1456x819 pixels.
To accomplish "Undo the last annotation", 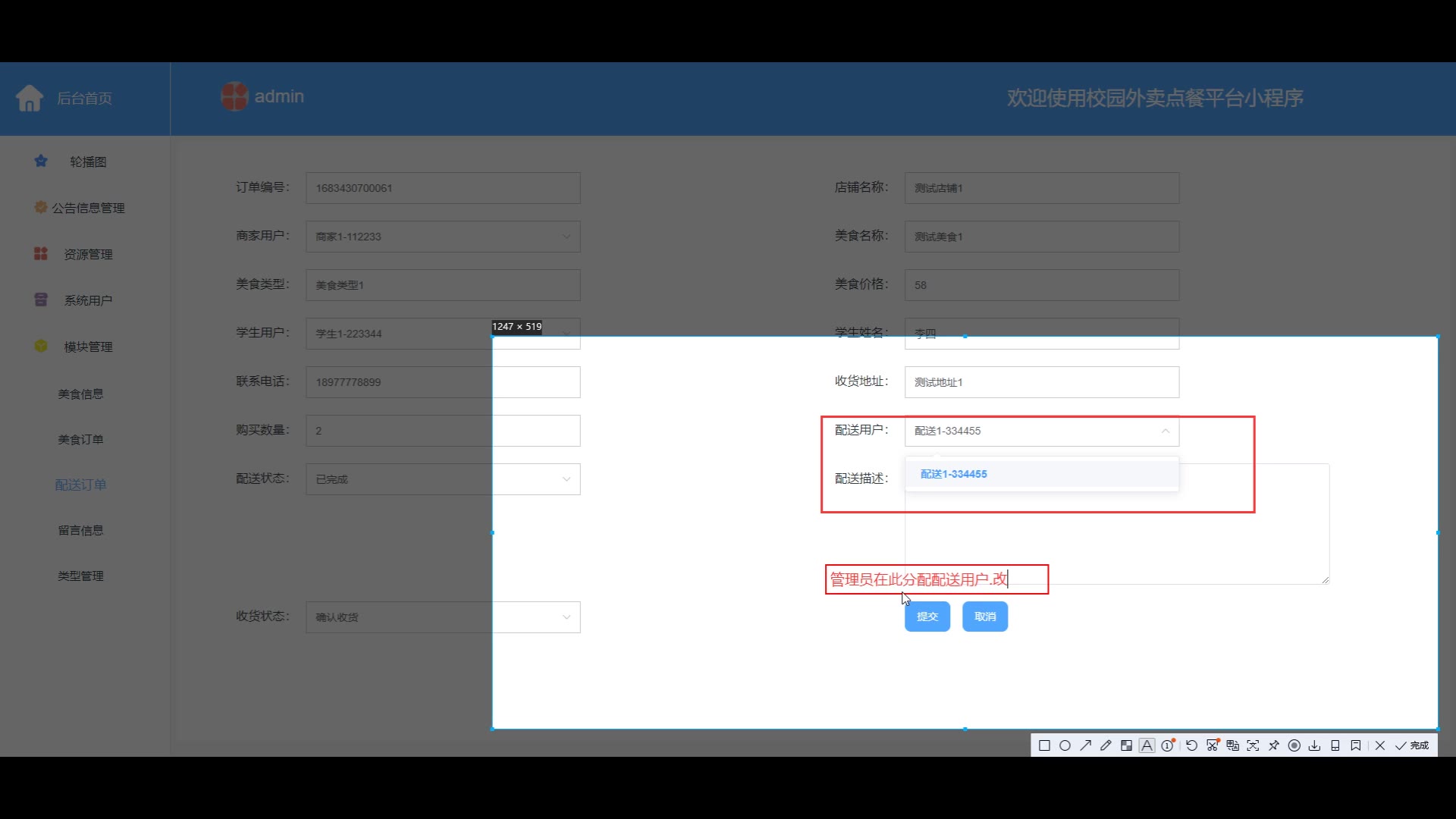I will (1191, 745).
